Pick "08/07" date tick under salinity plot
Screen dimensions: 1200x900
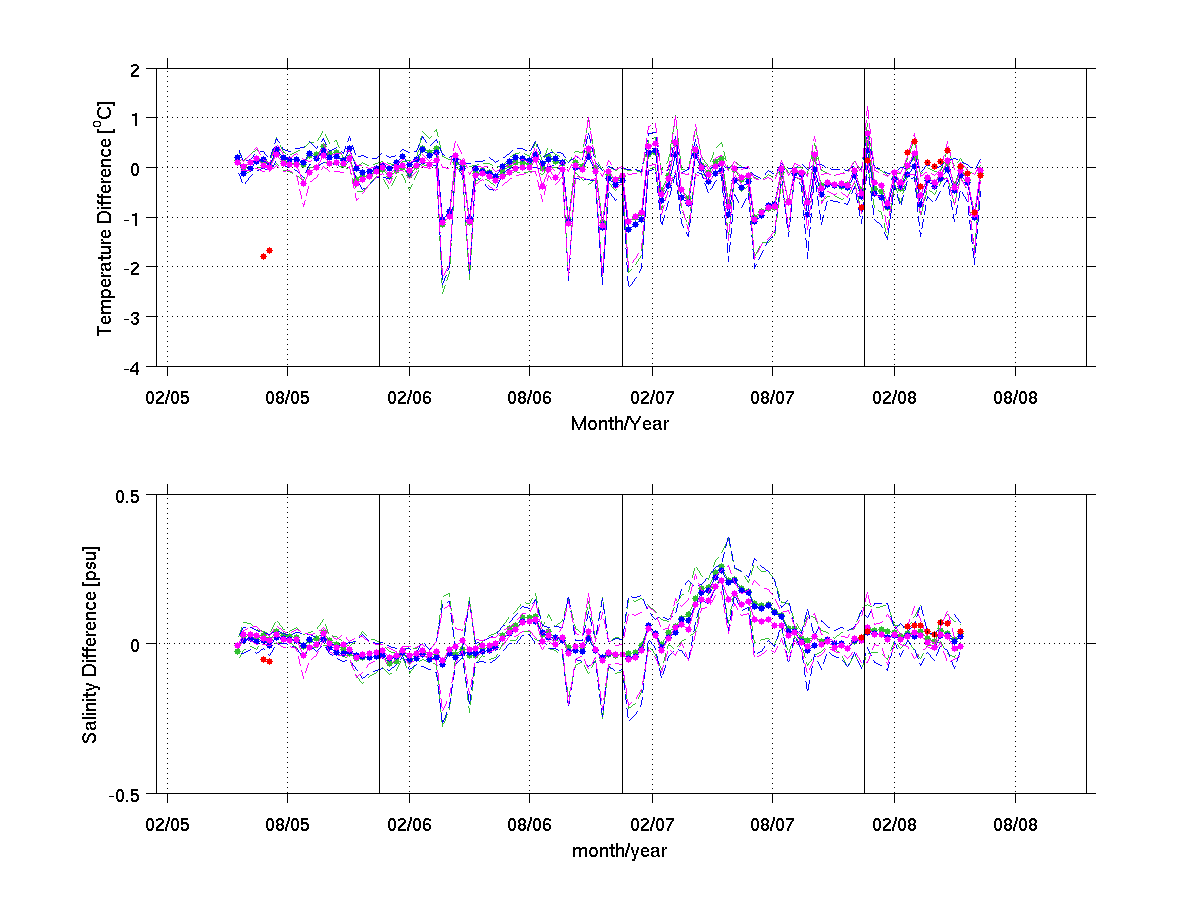point(773,825)
